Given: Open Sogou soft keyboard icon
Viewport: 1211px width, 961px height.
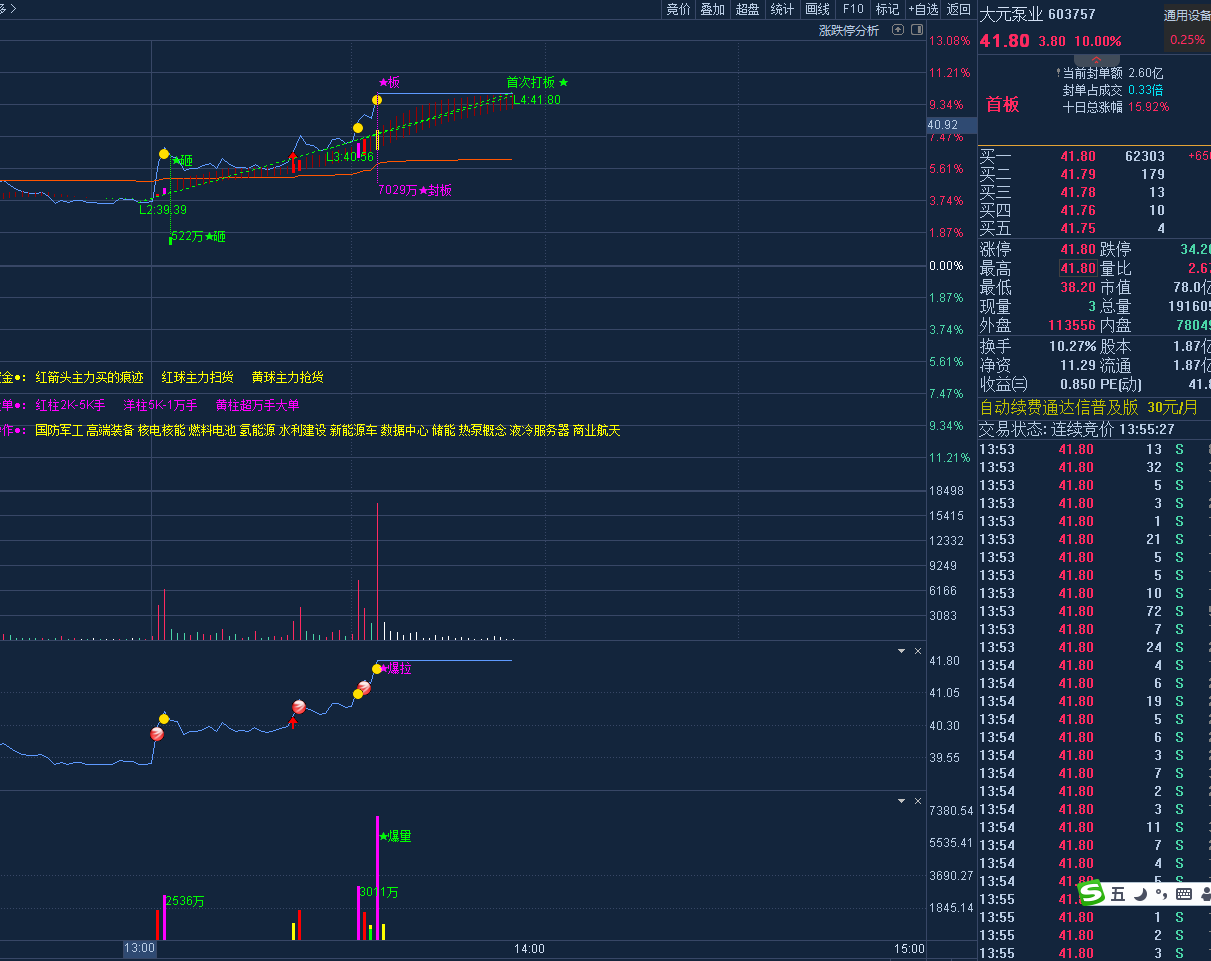Looking at the screenshot, I should pos(1184,894).
